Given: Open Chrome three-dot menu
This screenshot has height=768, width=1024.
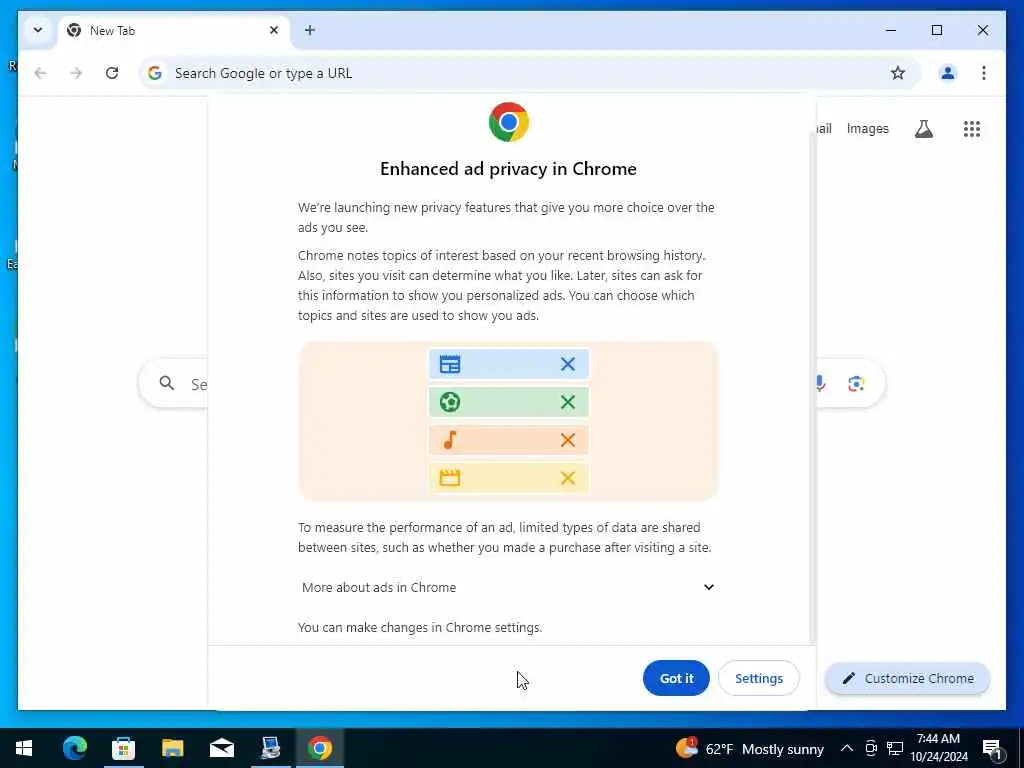Looking at the screenshot, I should click(984, 73).
